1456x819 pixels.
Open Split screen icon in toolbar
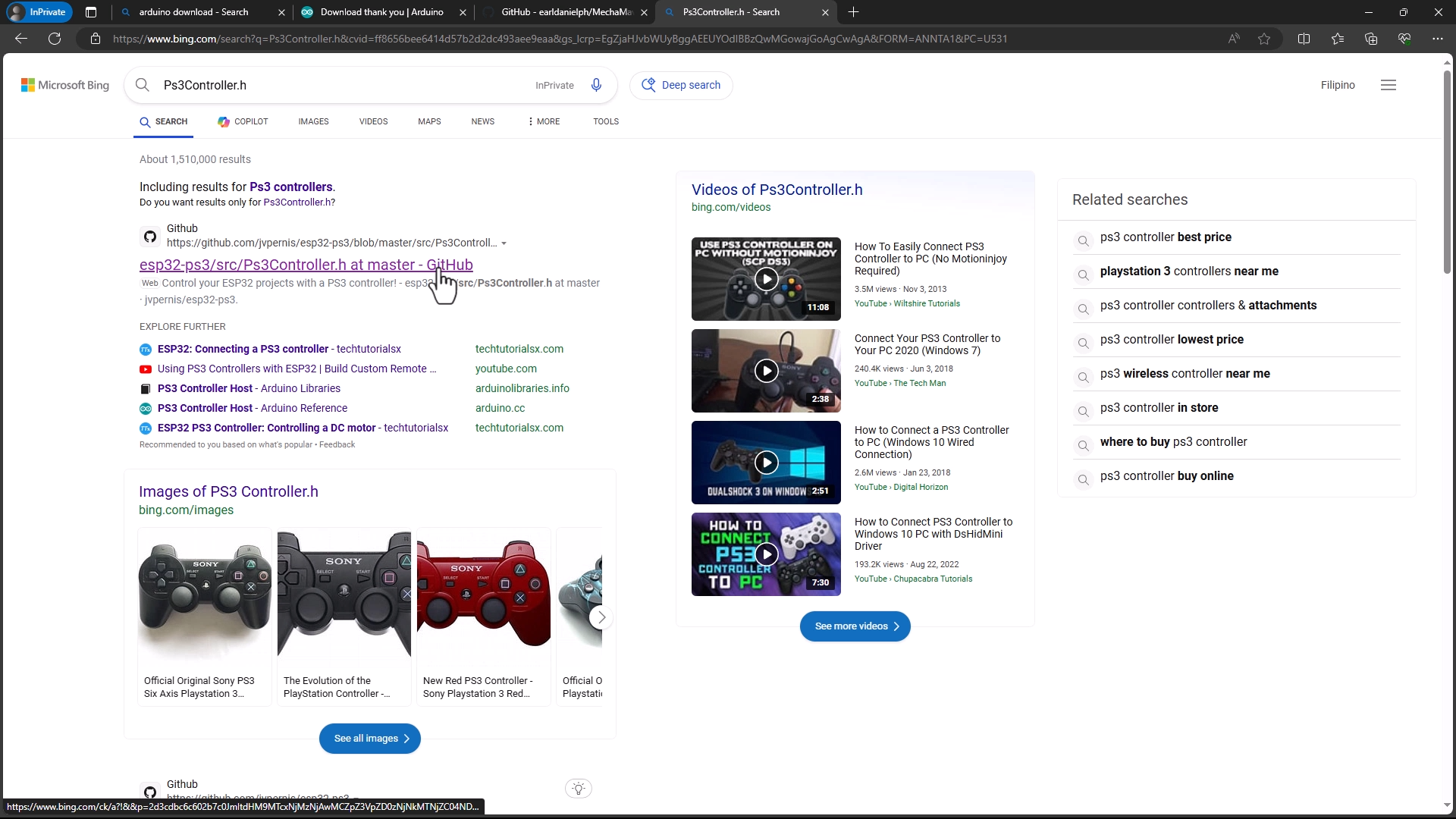[1304, 39]
